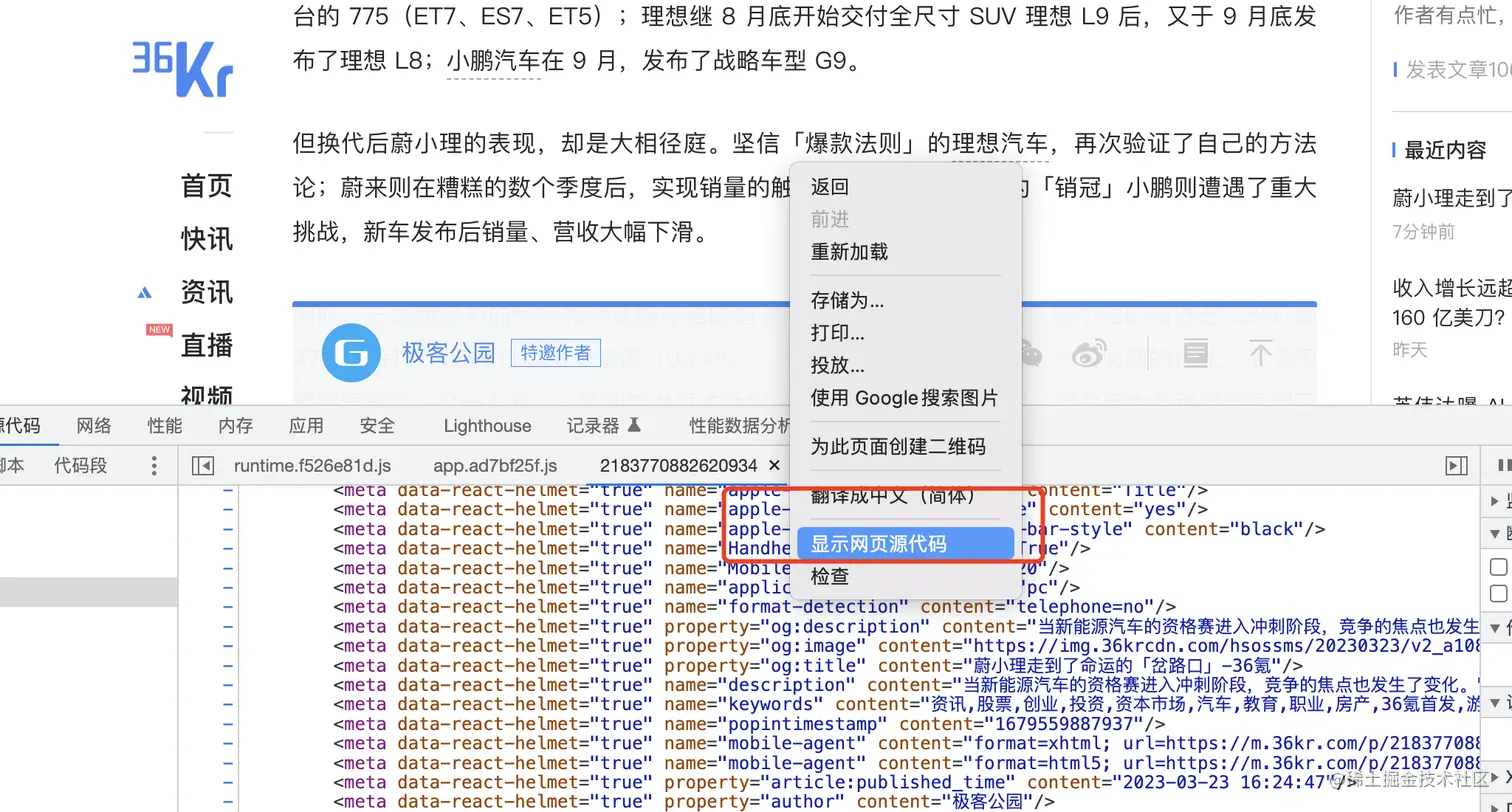Choose 存储为... in the context menu
Screen dimensions: 1512x812
click(847, 300)
